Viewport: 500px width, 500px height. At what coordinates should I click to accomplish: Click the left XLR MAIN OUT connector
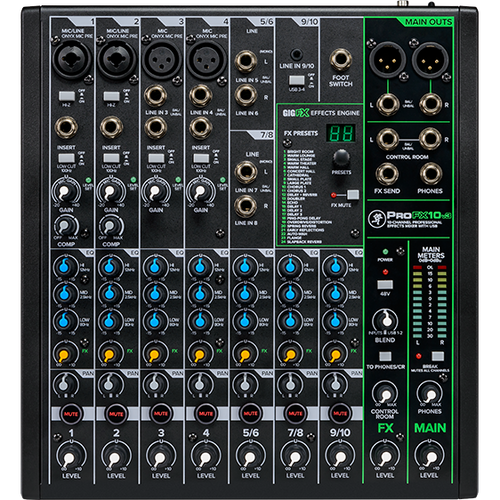[387, 60]
